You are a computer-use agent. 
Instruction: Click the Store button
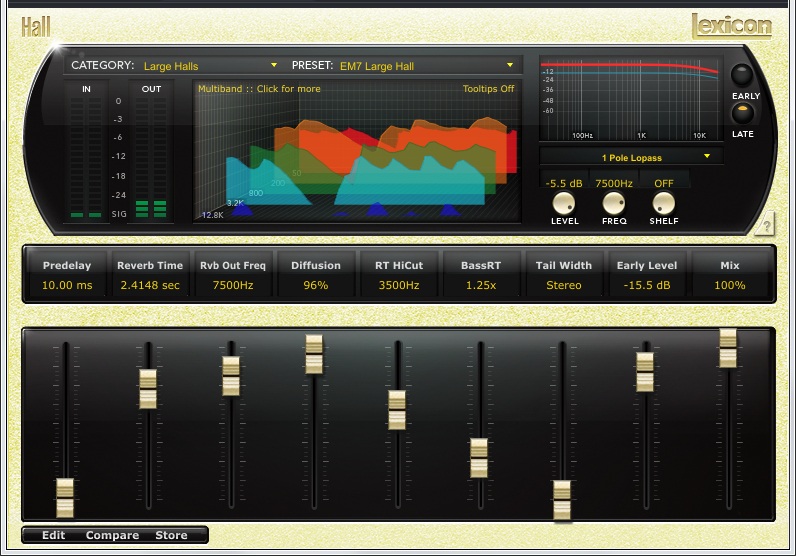coord(171,535)
